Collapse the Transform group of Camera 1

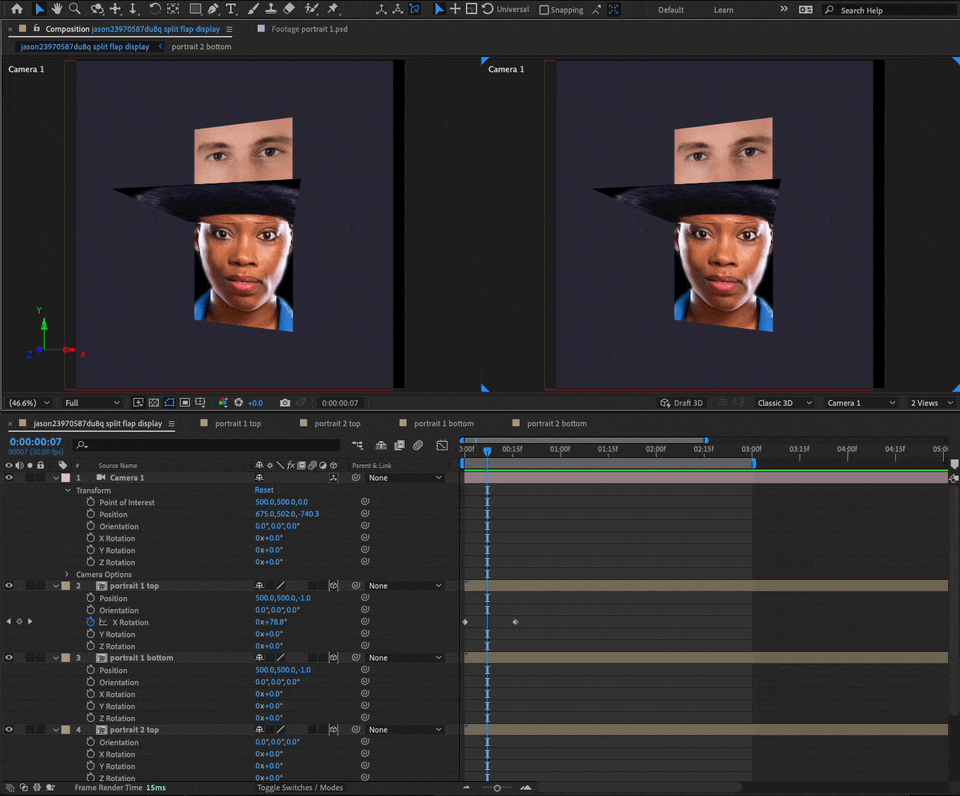[x=67, y=490]
